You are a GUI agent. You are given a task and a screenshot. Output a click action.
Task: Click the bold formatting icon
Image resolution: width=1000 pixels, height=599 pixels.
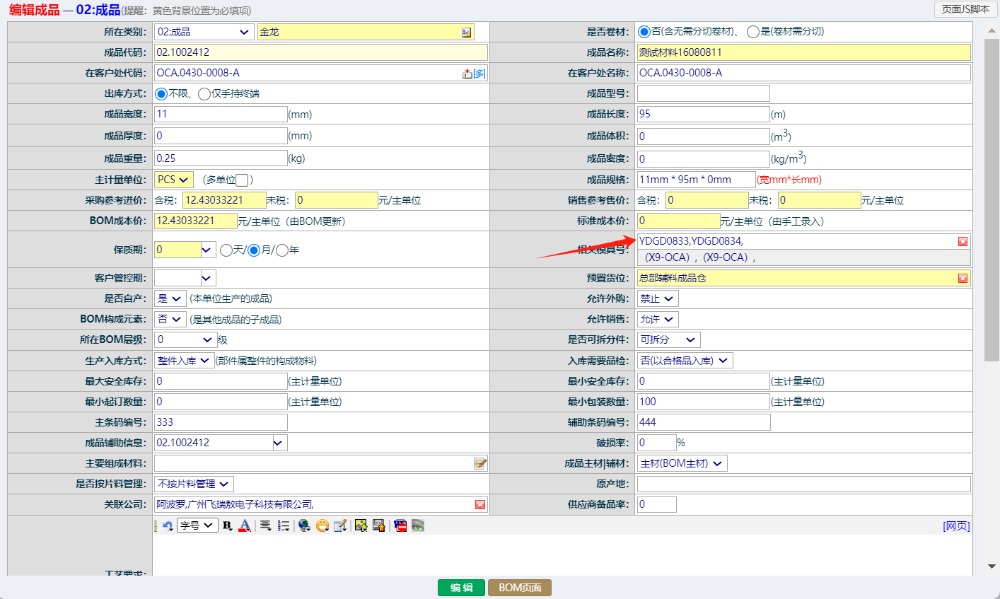click(227, 525)
